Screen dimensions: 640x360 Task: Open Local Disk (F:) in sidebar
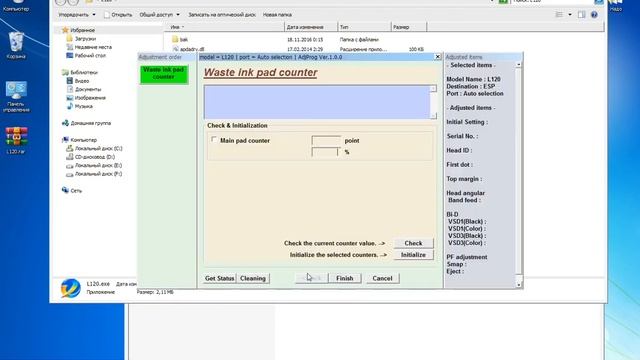click(98, 174)
